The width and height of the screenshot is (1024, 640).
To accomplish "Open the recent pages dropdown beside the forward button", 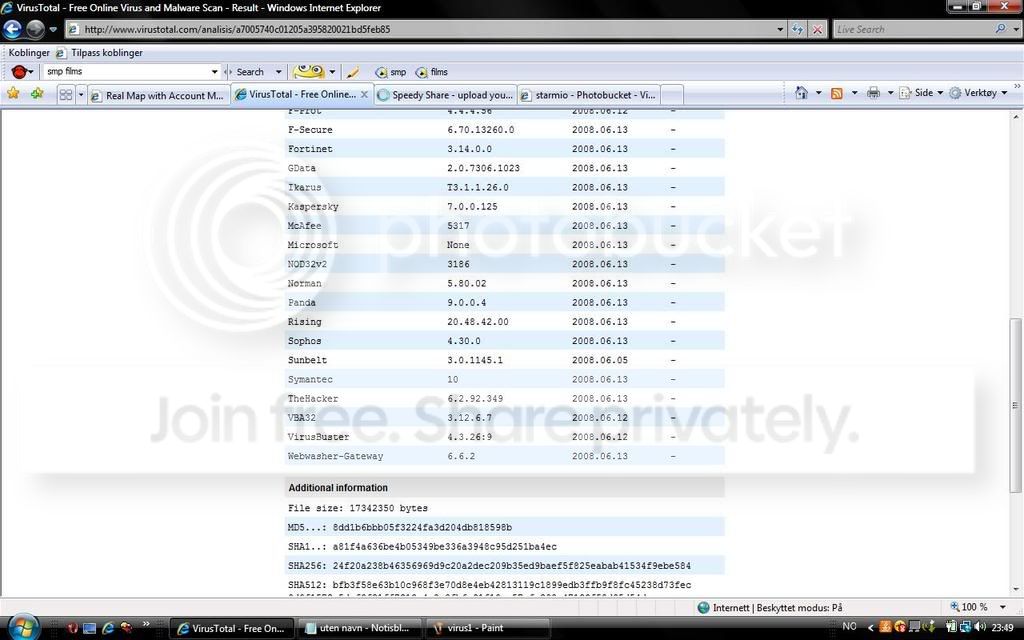I will (53, 29).
